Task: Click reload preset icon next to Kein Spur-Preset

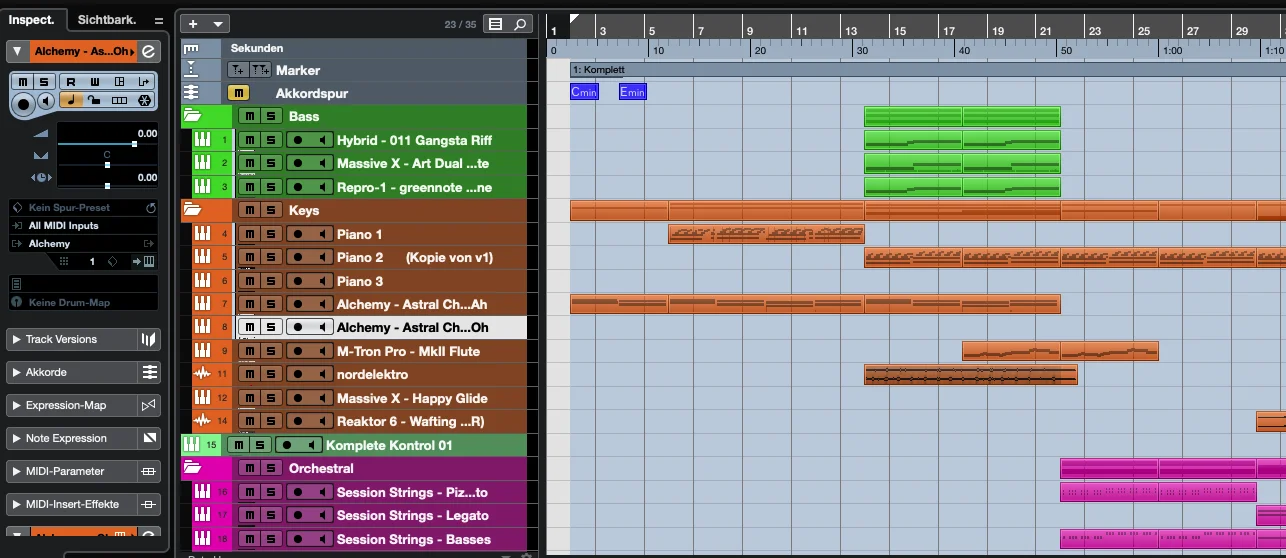Action: [151, 208]
